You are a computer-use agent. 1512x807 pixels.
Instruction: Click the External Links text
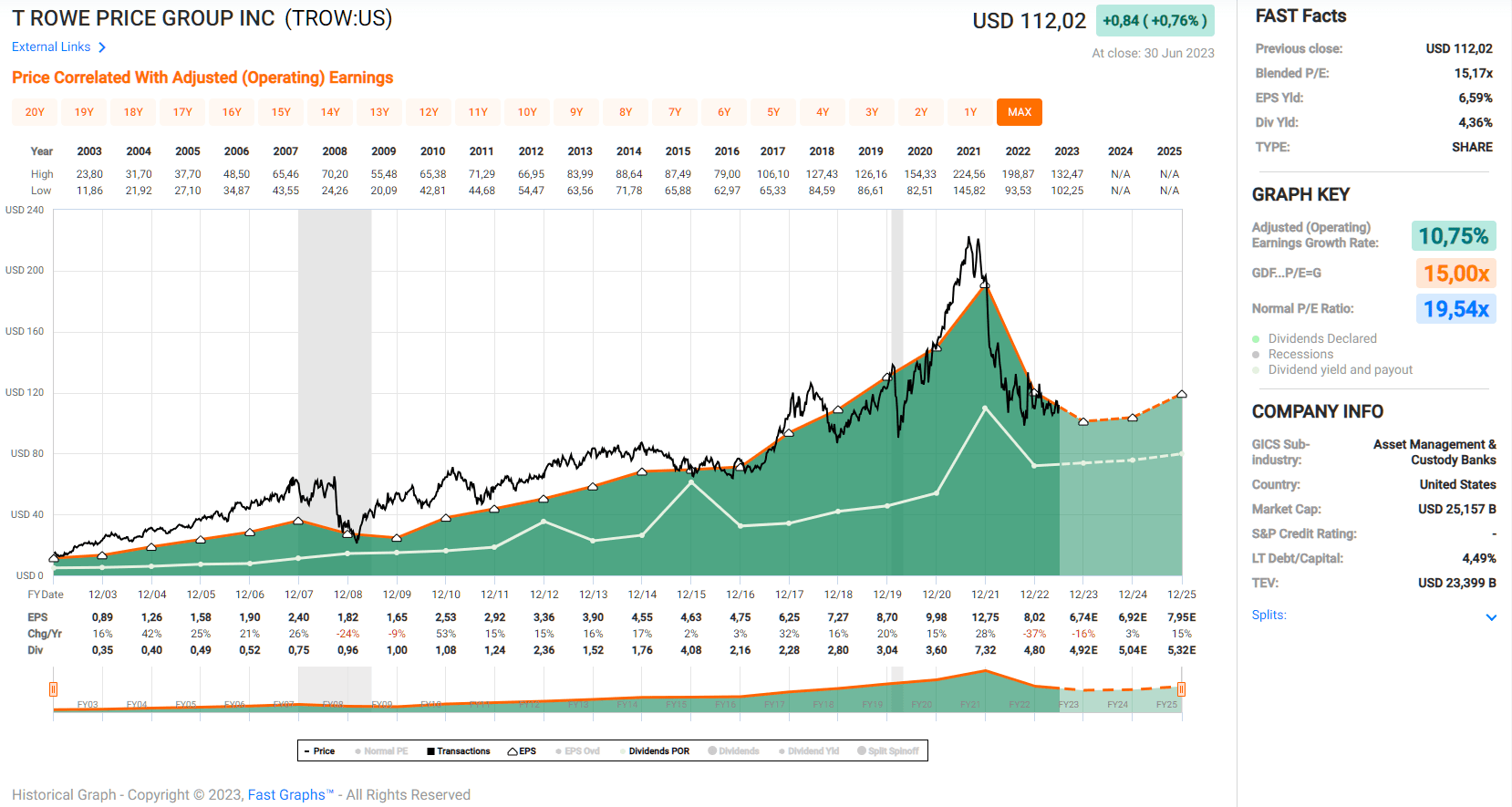(x=51, y=47)
